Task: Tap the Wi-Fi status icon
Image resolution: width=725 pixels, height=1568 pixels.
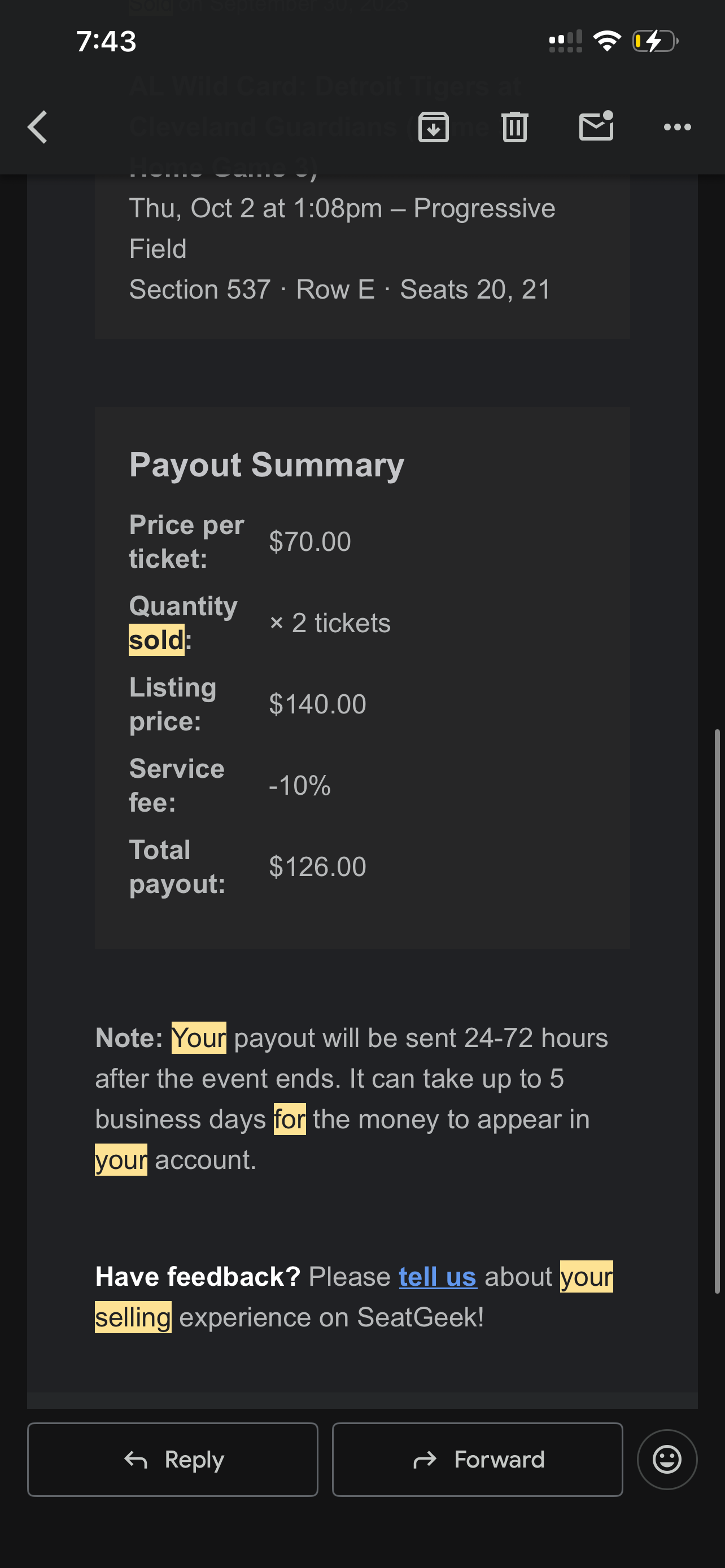Action: [606, 41]
